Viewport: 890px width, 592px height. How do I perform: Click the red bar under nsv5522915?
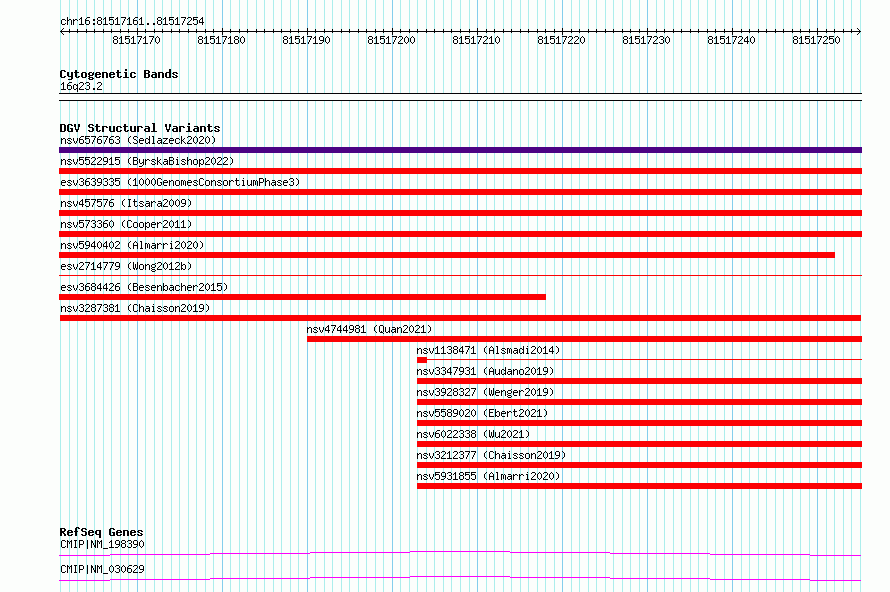click(x=460, y=171)
